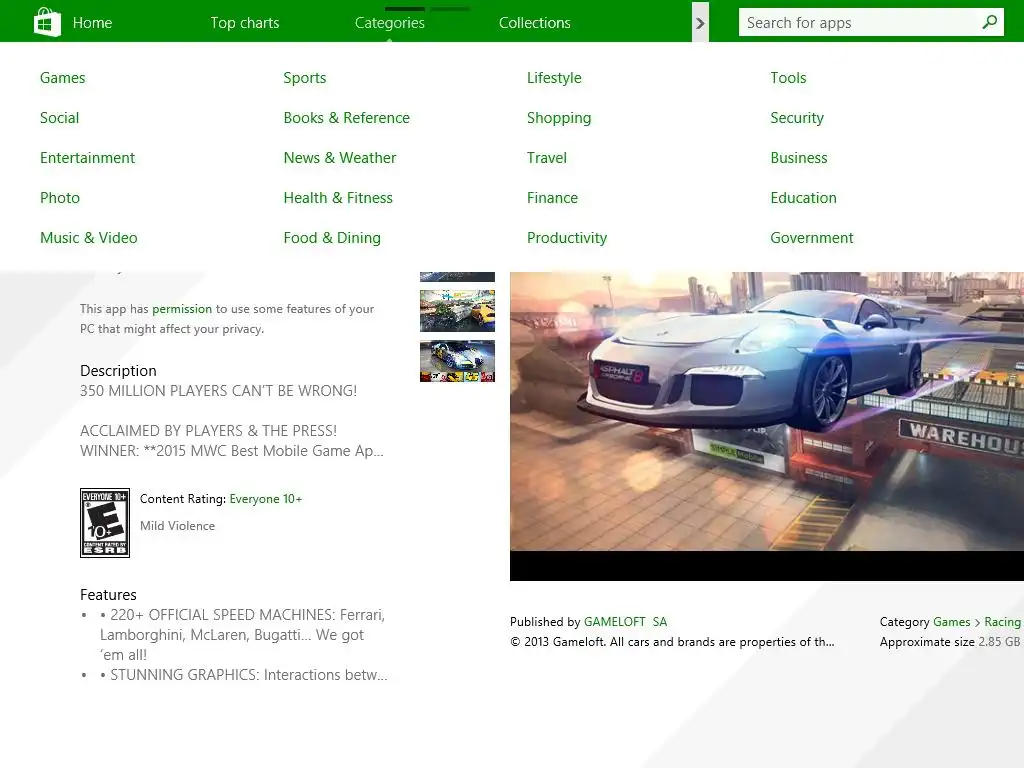The image size is (1024, 768).
Task: Choose the Games category
Action: (63, 78)
